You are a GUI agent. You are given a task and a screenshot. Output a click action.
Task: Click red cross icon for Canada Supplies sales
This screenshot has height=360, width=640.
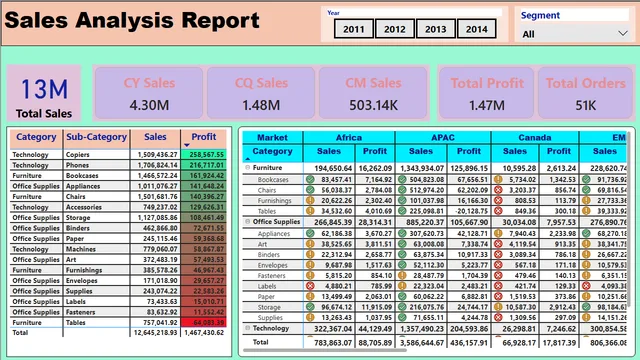point(498,318)
